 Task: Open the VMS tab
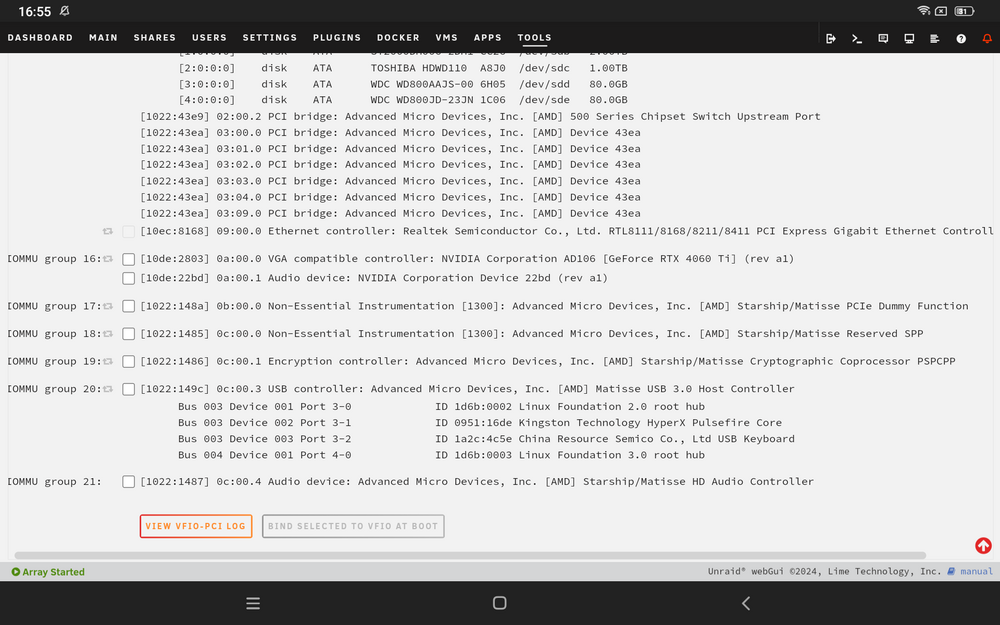click(x=446, y=38)
